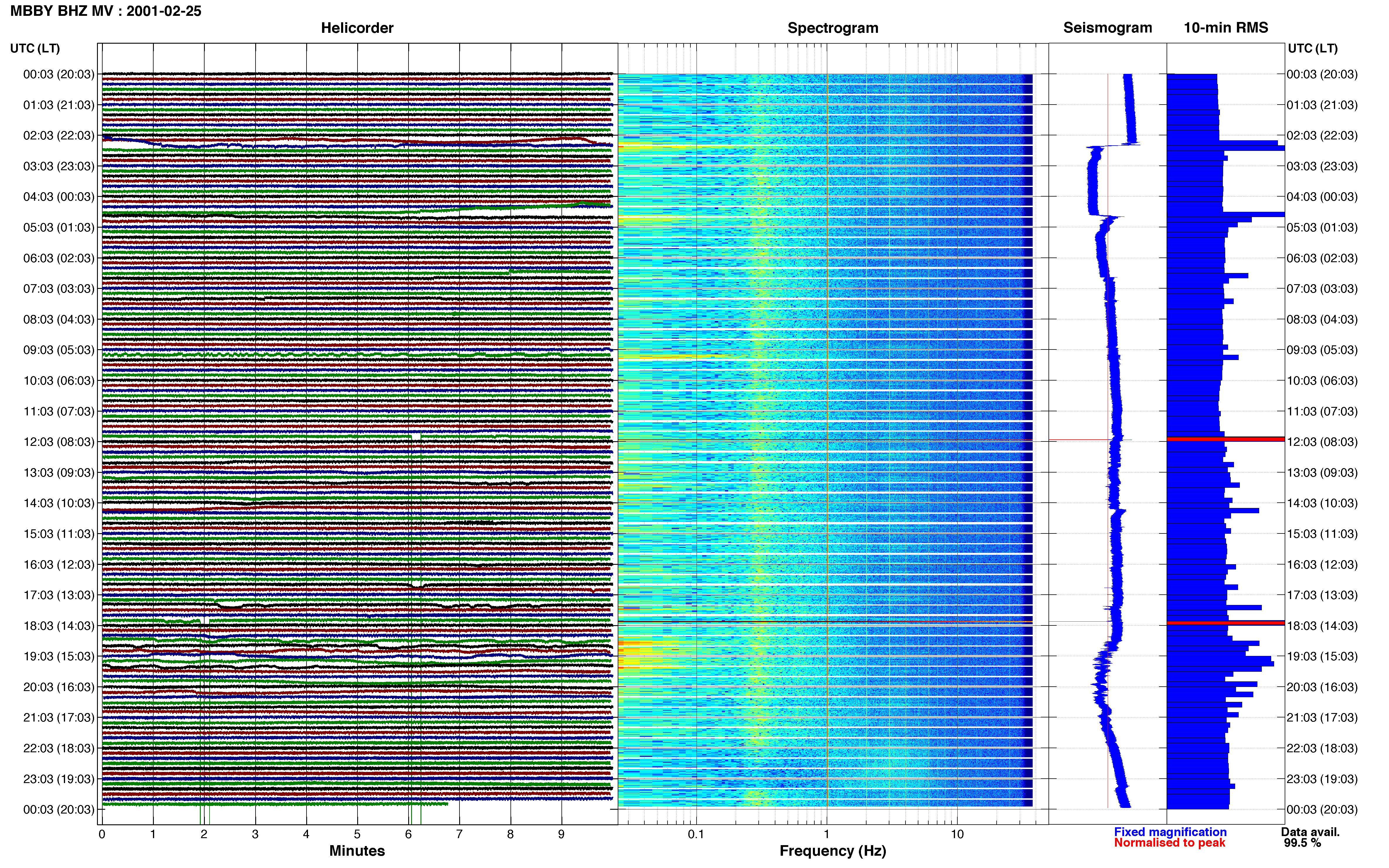Select the 'Frequency (Hz)' axis label
The width and height of the screenshot is (1389, 868).
point(833,851)
